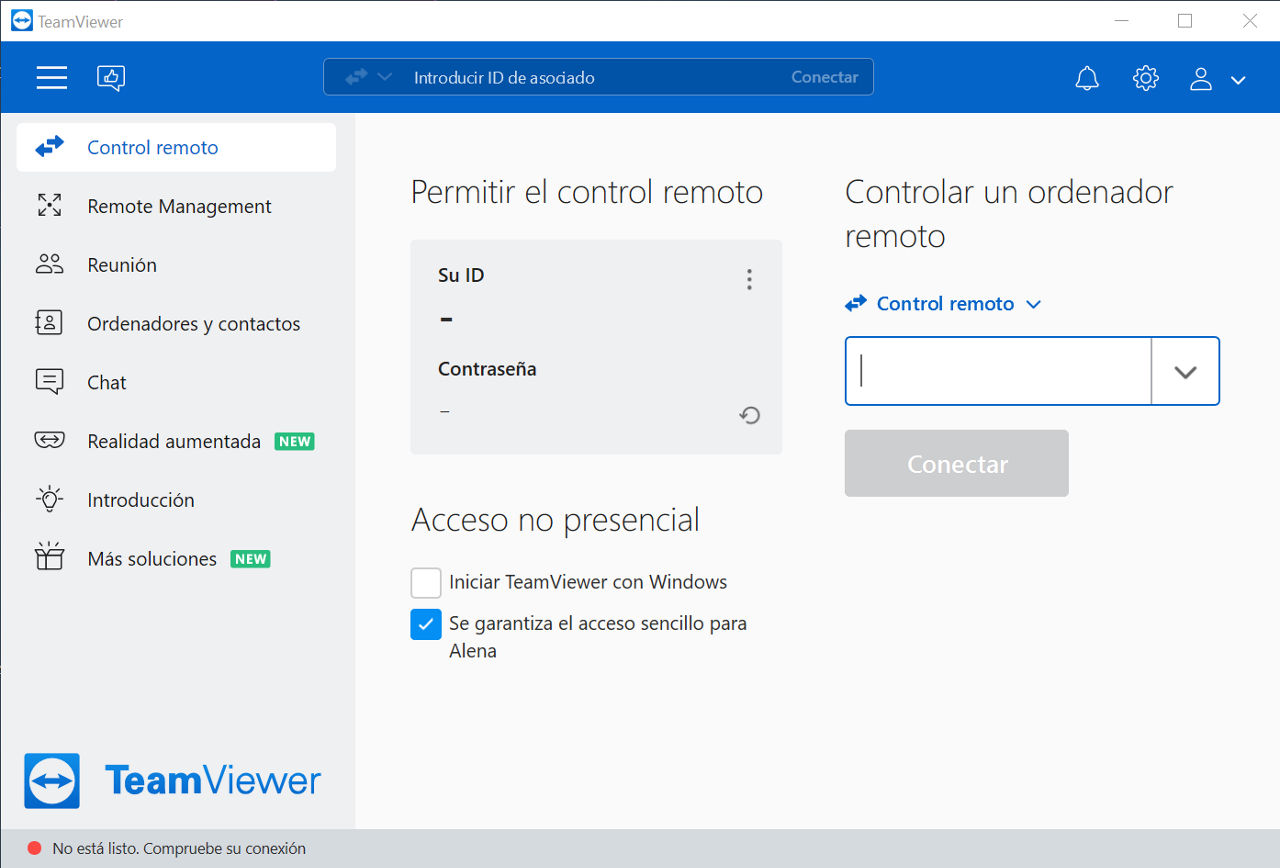
Task: Open Más soluciones section
Action: tap(176, 559)
